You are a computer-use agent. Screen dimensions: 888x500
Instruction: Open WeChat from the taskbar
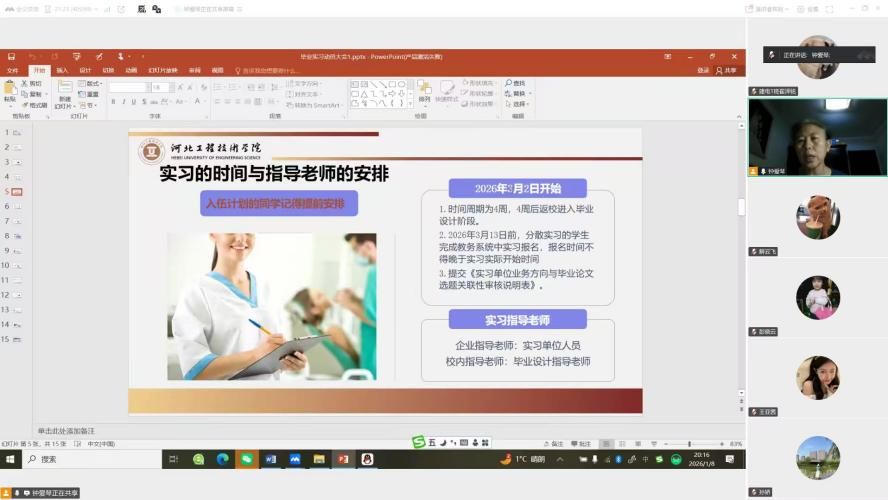click(246, 459)
